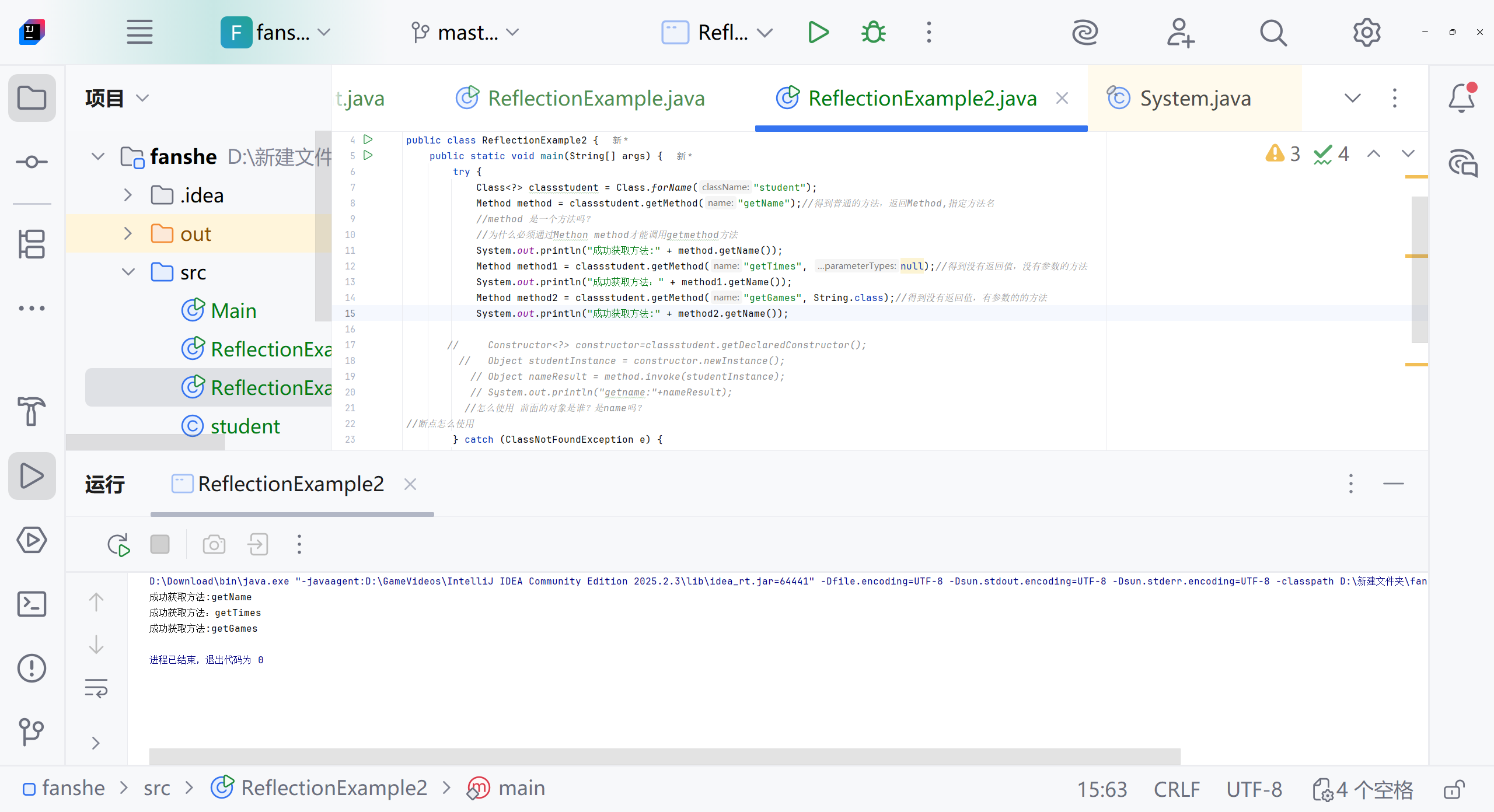Expand the out folder in the project tree
The height and width of the screenshot is (812, 1494).
point(128,234)
